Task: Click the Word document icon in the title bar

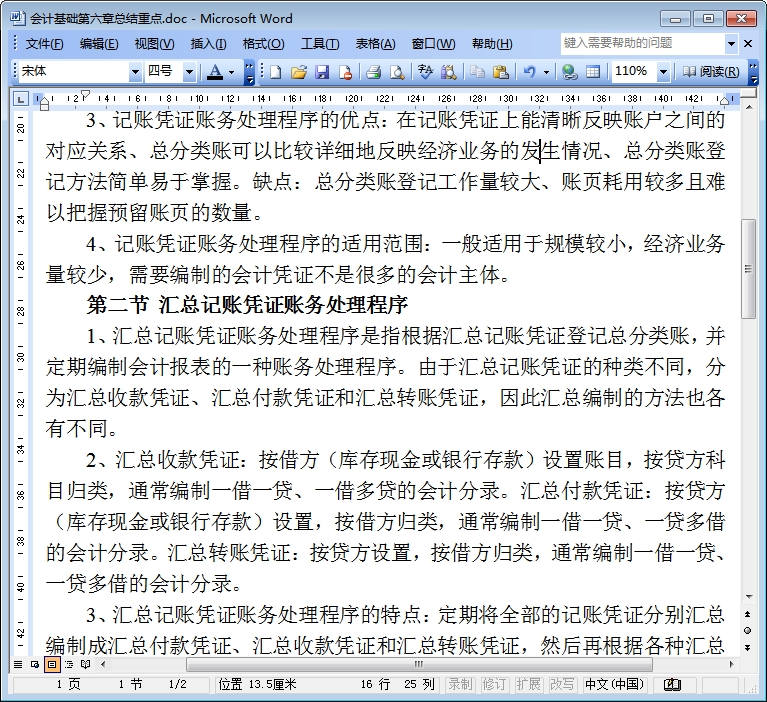Action: 17,18
